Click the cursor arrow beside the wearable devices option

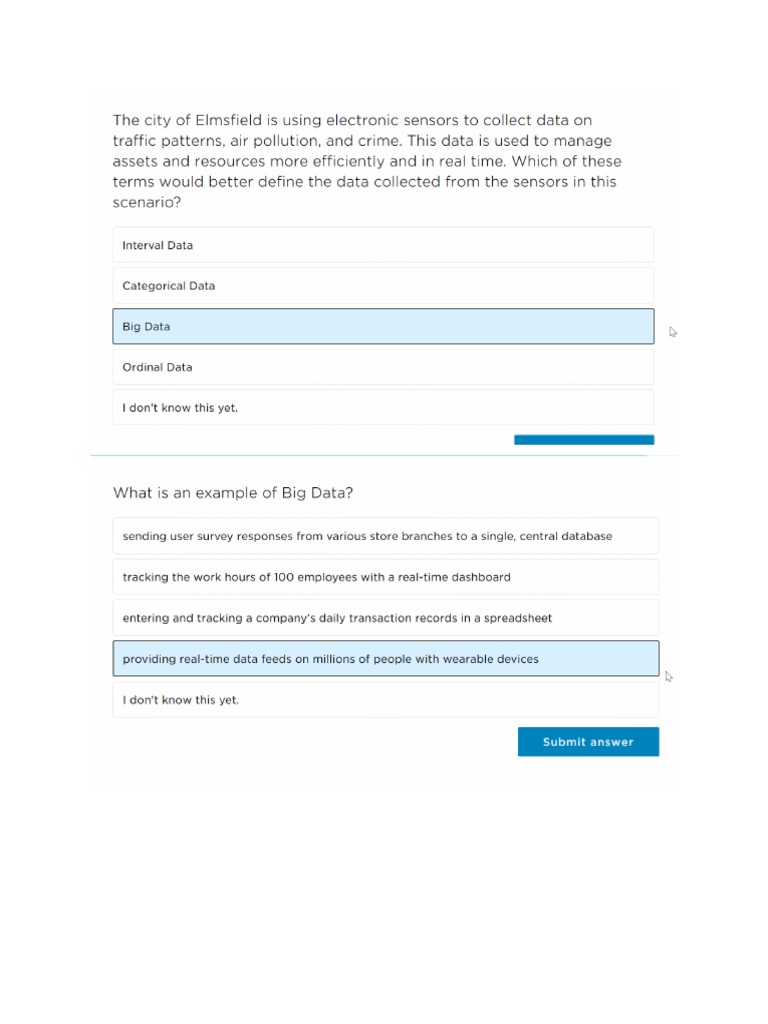(669, 677)
